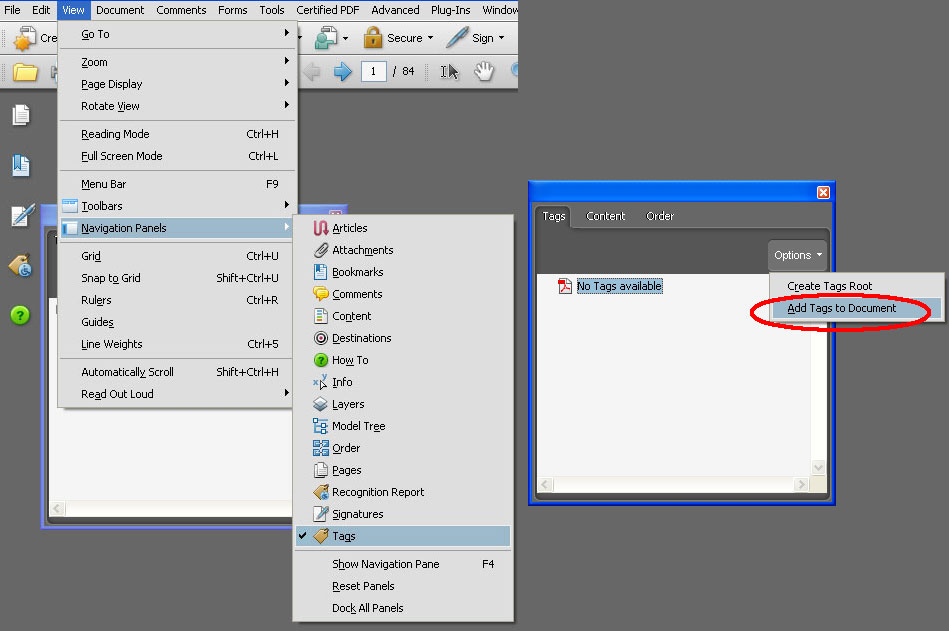Toggle Rulers entry
The height and width of the screenshot is (631, 949).
[x=178, y=300]
